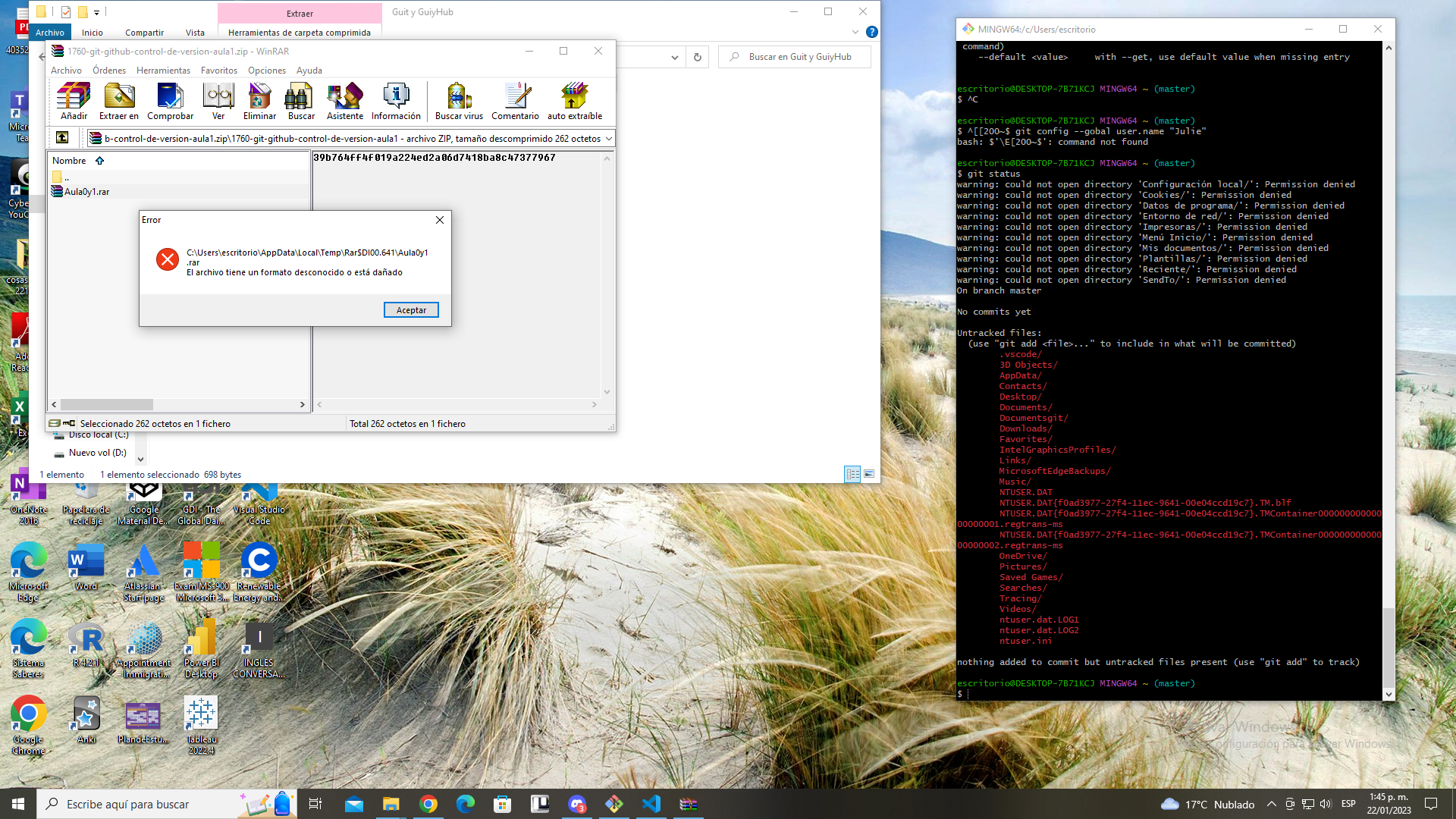
Task: Switch to Git Bash taskbar icon
Action: click(x=614, y=804)
